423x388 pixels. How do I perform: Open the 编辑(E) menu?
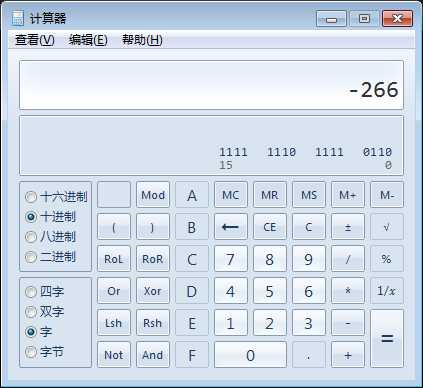[88, 40]
